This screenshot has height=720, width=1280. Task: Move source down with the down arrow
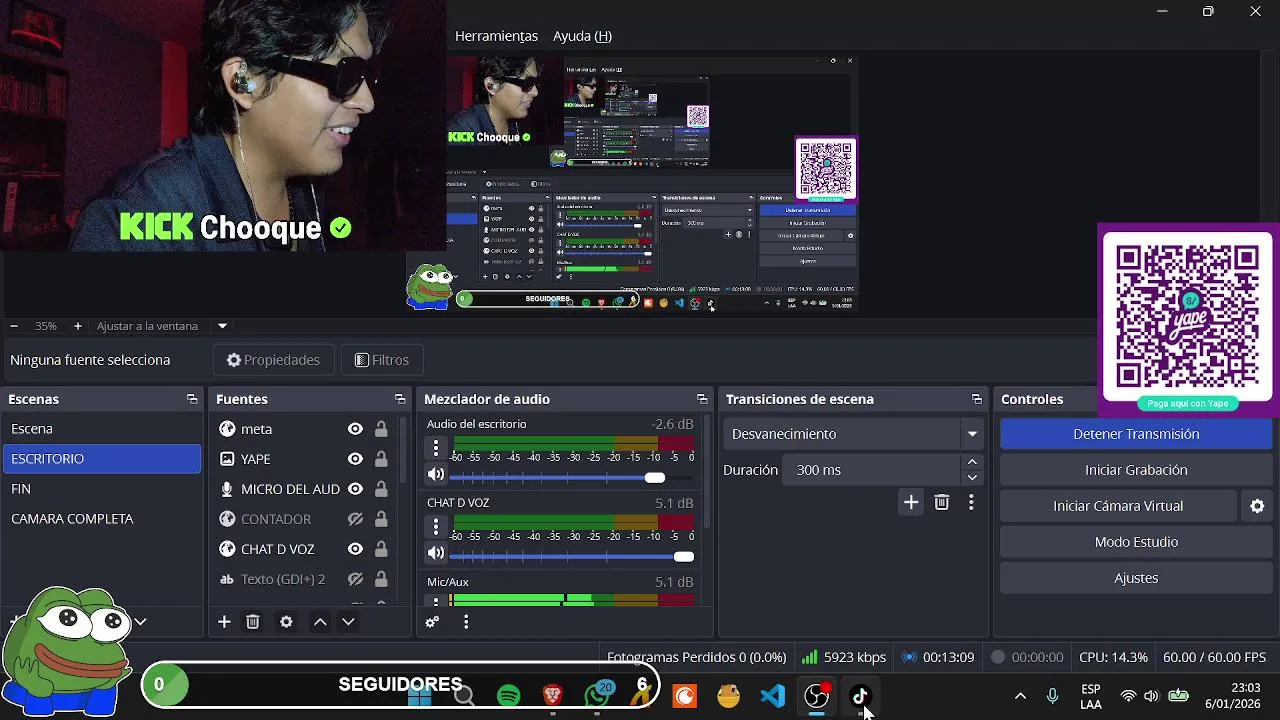[x=348, y=622]
